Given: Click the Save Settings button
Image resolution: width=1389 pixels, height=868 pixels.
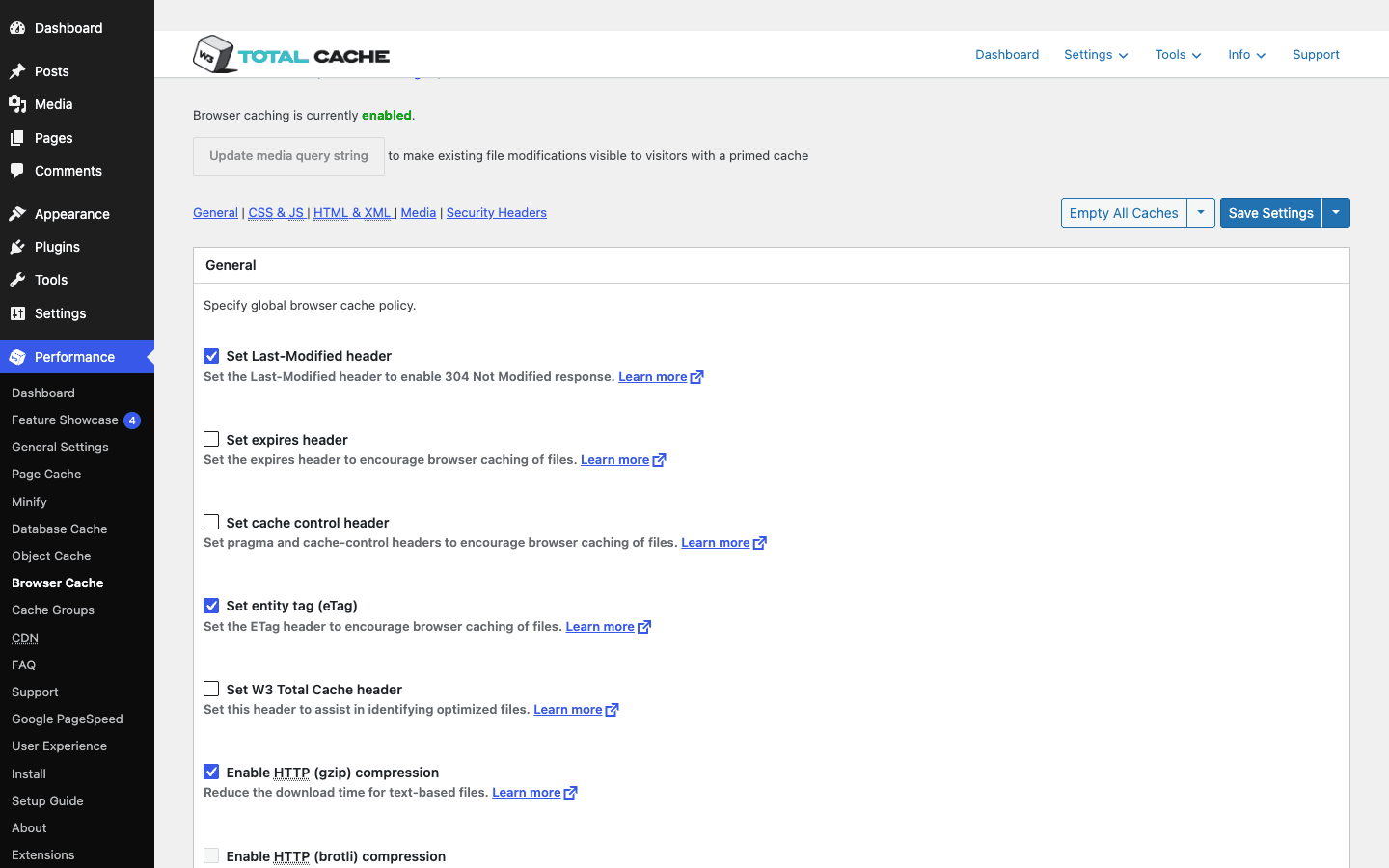Looking at the screenshot, I should (1270, 213).
